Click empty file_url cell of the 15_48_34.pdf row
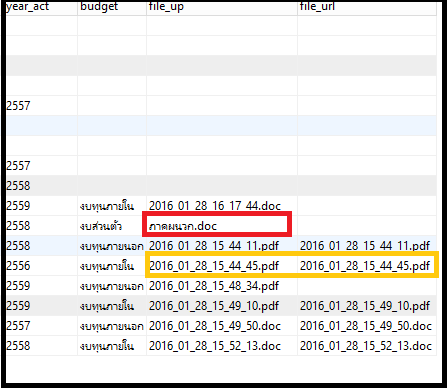Viewport: 447px width, 389px height. (367, 286)
